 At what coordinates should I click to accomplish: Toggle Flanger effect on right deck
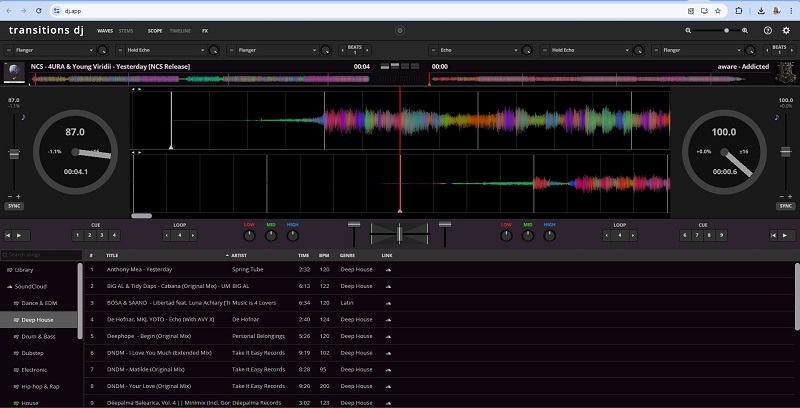(656, 50)
